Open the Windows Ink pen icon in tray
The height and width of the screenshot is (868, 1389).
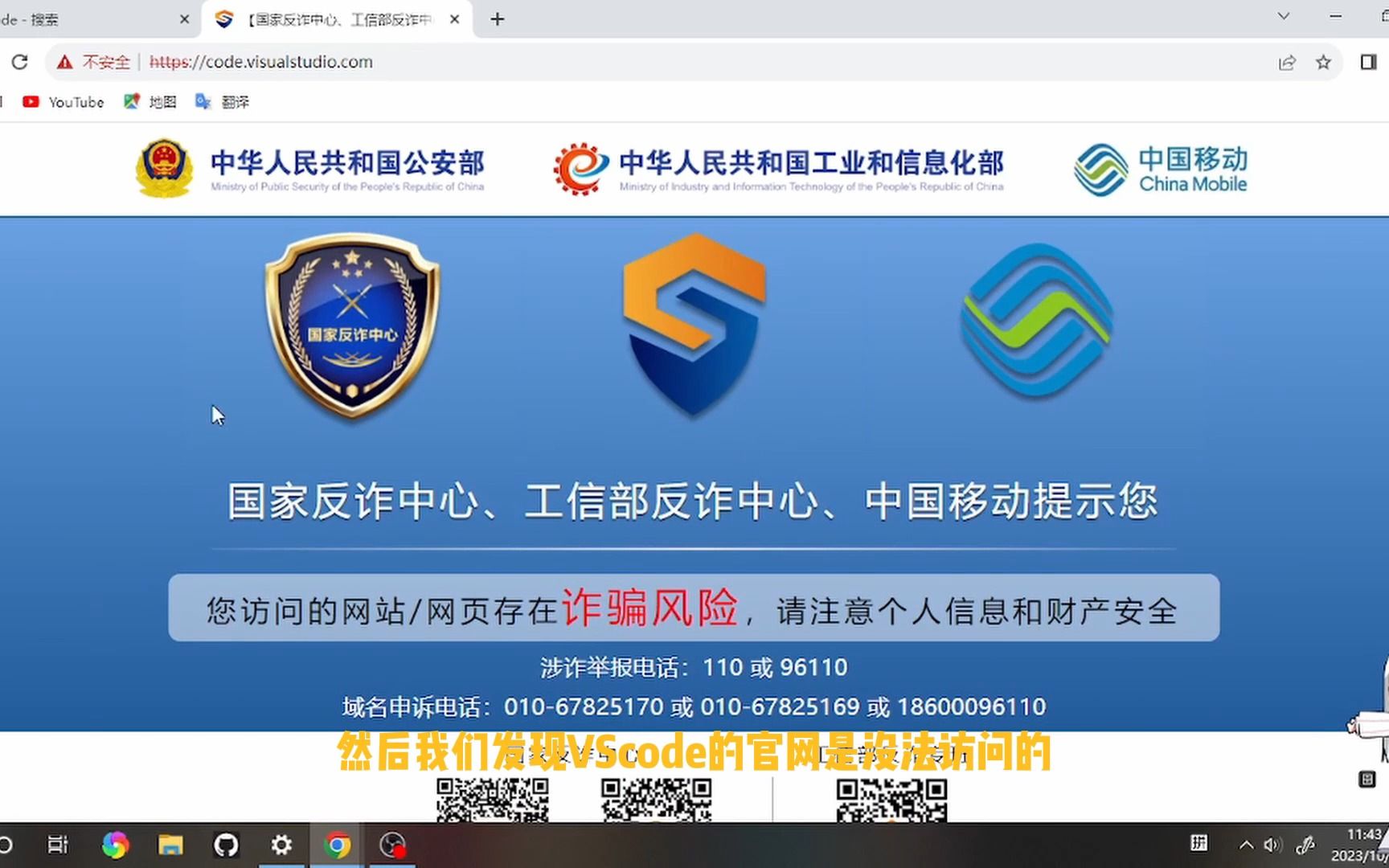coord(1305,844)
